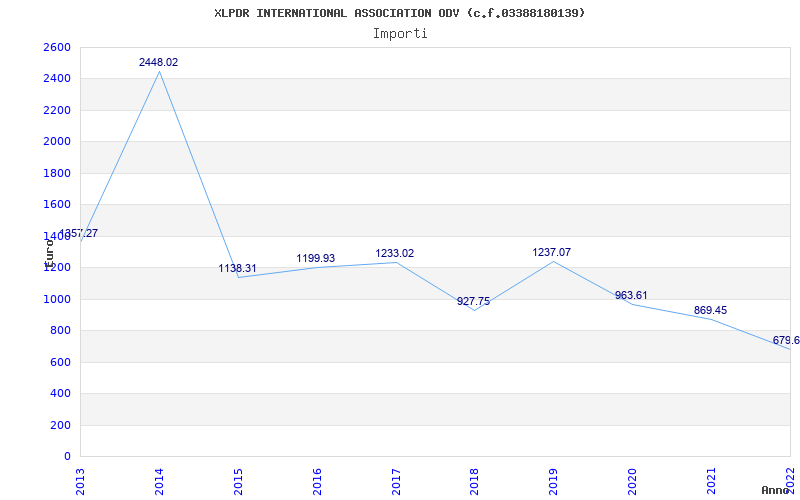800x500 pixels.
Task: Click the 400 tick on the y-axis
Action: [60, 393]
